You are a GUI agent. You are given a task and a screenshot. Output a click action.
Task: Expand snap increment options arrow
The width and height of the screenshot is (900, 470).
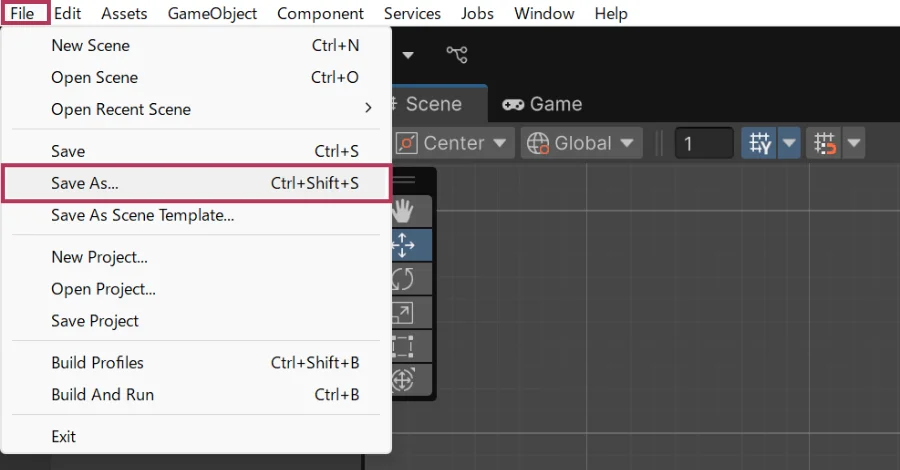853,143
